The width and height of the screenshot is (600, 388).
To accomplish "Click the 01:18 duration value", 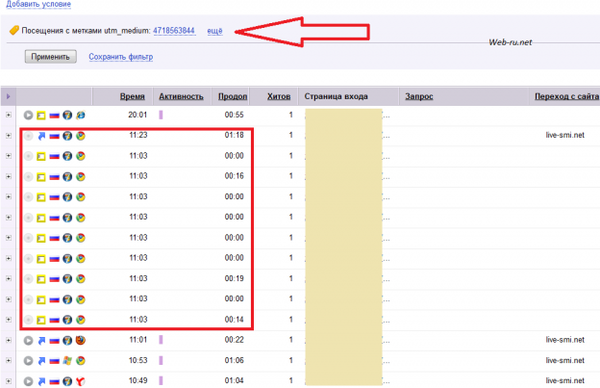I will tap(234, 135).
